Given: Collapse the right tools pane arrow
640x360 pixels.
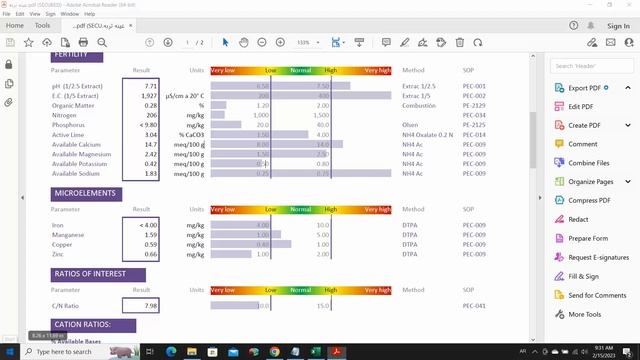Looking at the screenshot, I should [x=540, y=198].
